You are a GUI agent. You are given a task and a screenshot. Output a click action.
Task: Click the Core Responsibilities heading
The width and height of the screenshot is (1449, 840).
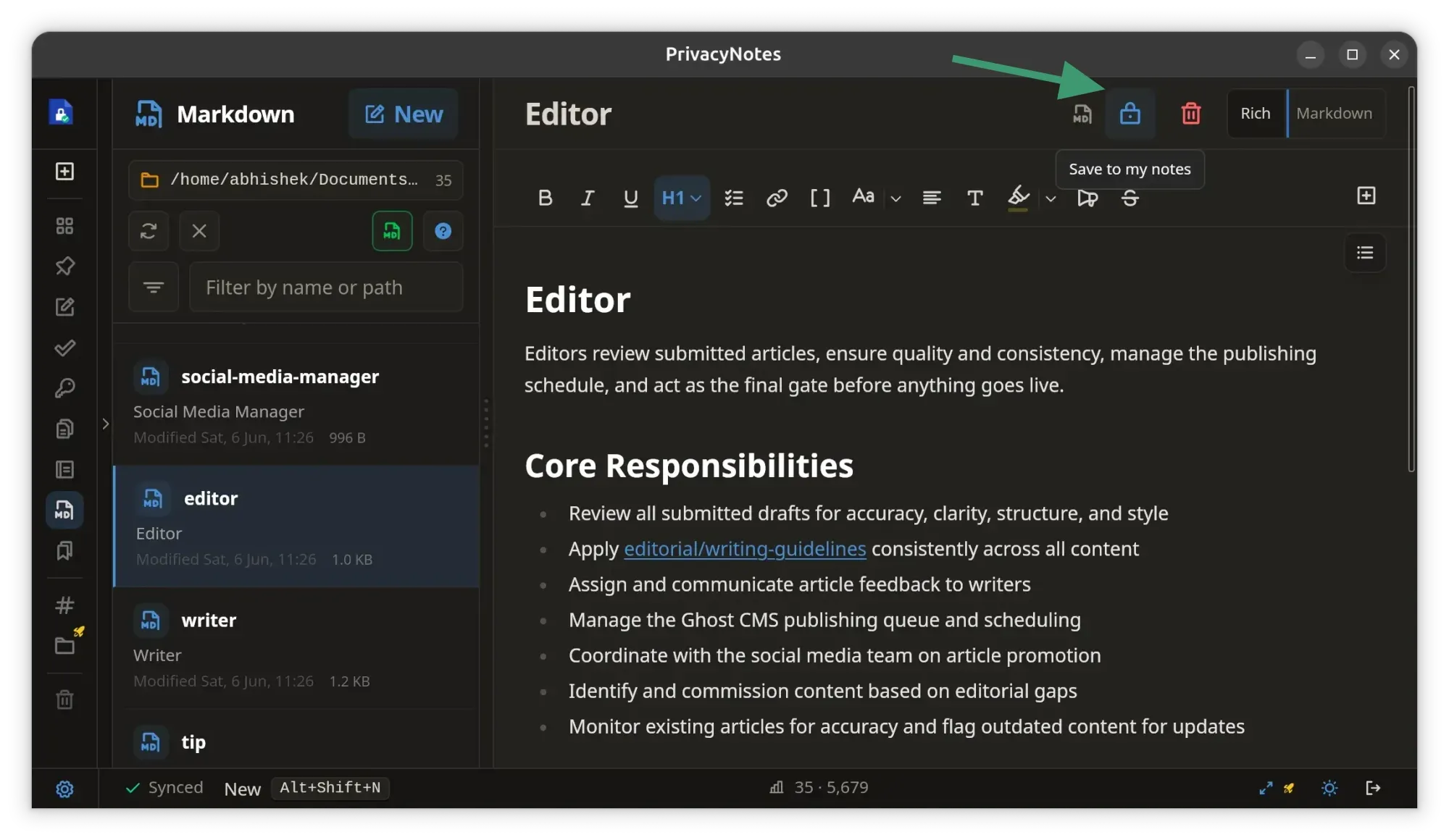pyautogui.click(x=689, y=466)
